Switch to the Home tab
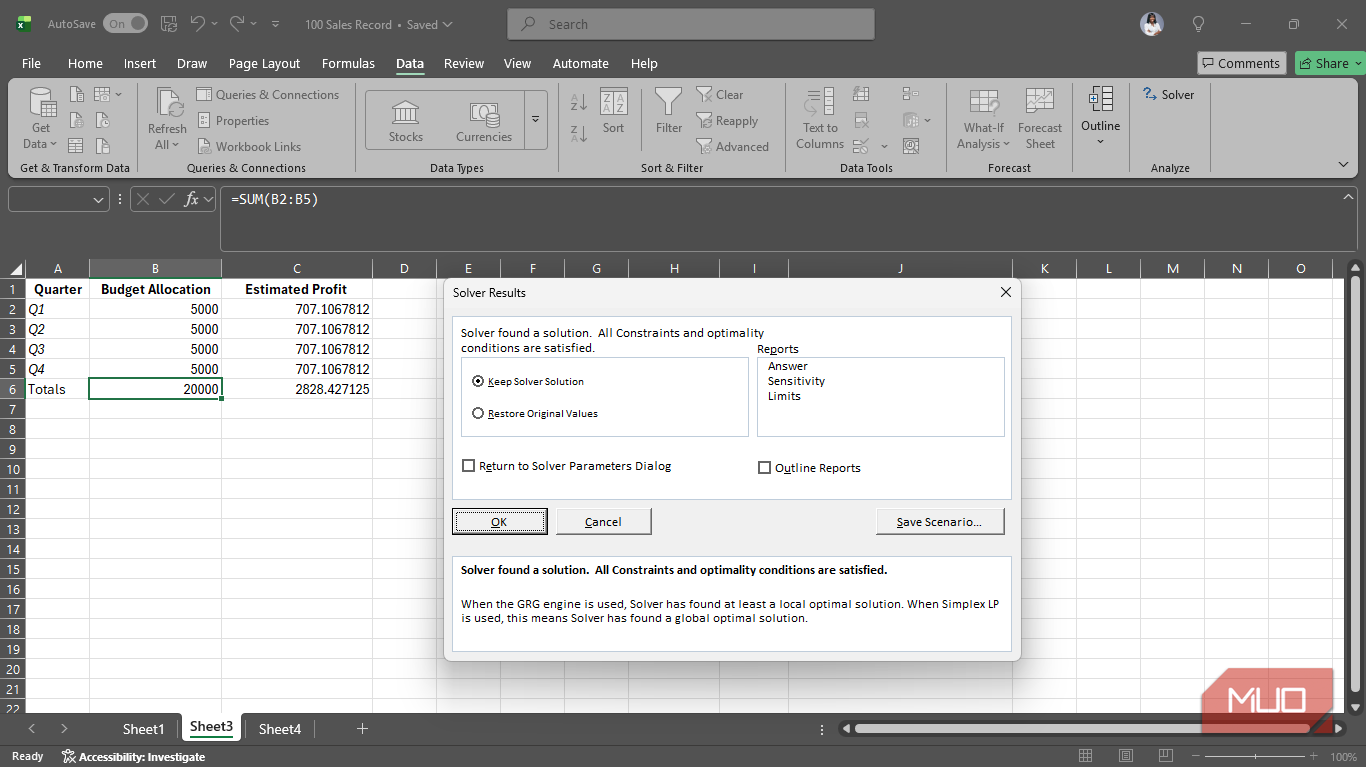The image size is (1366, 768). (x=85, y=63)
